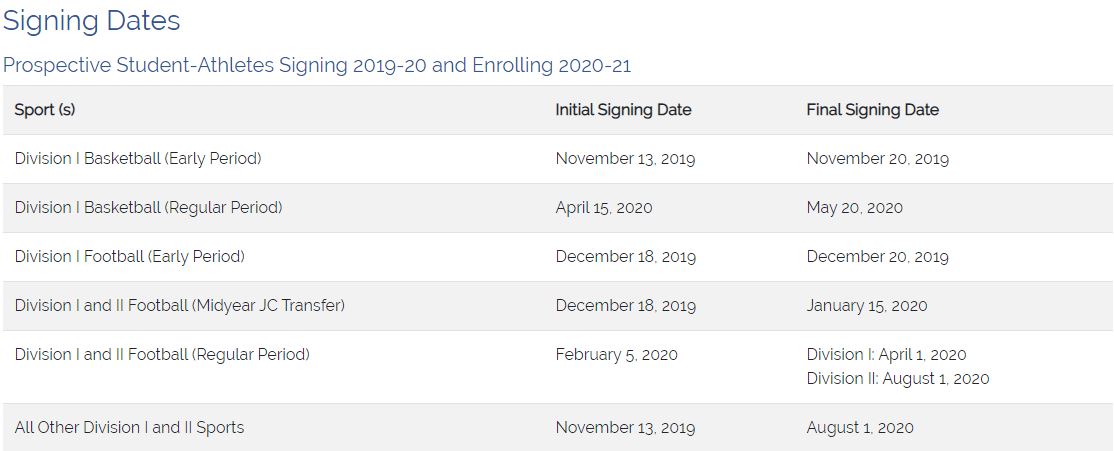The width and height of the screenshot is (1114, 451).
Task: Click the All Other Division I and II Sports label
Action: [129, 428]
